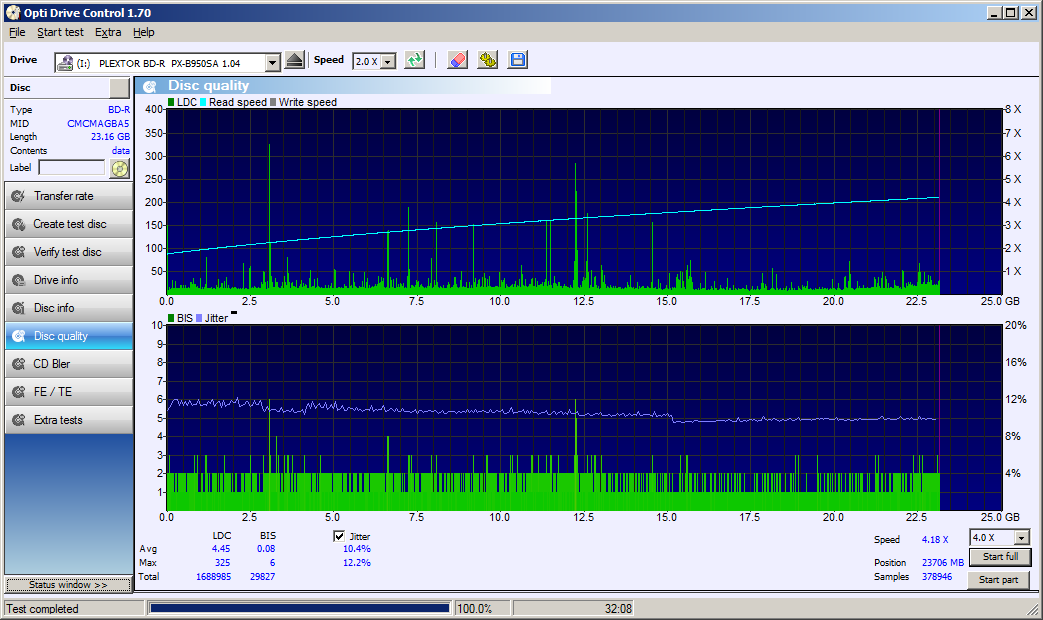Click the BIS max value 6
This screenshot has height=620, width=1043.
(x=272, y=562)
